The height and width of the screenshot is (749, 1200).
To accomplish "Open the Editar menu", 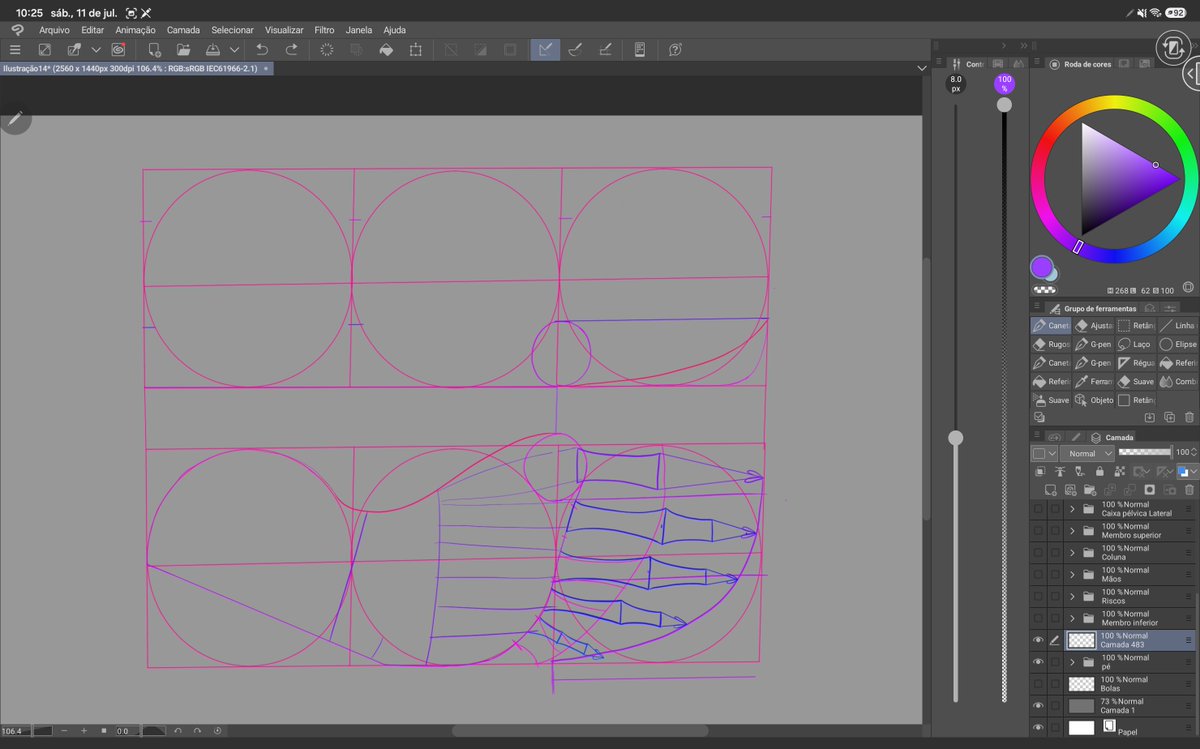I will 93,30.
